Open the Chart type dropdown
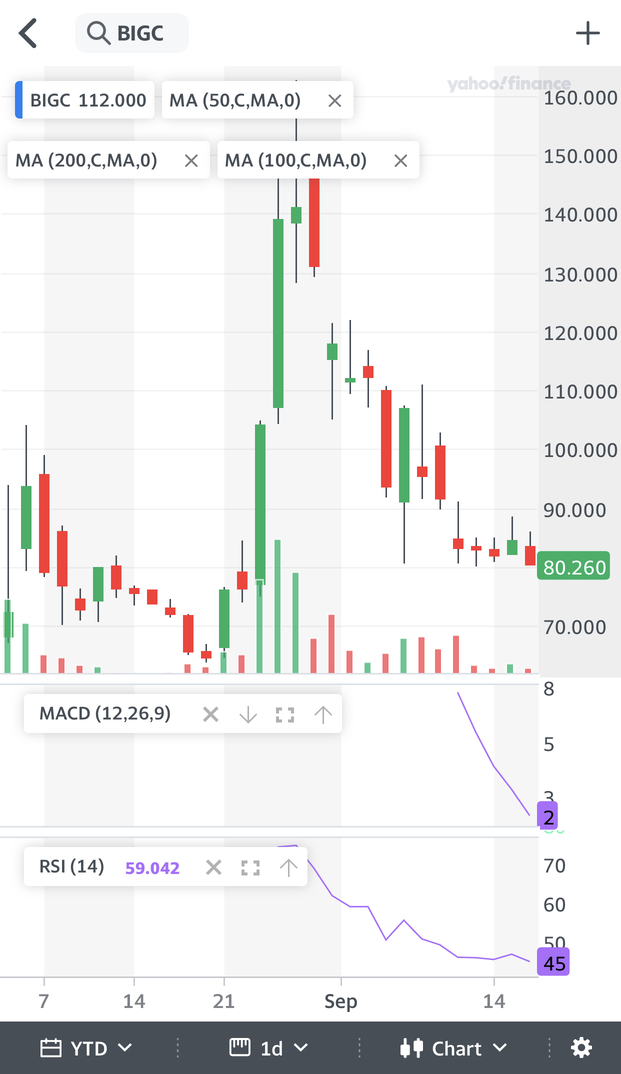 point(453,1047)
